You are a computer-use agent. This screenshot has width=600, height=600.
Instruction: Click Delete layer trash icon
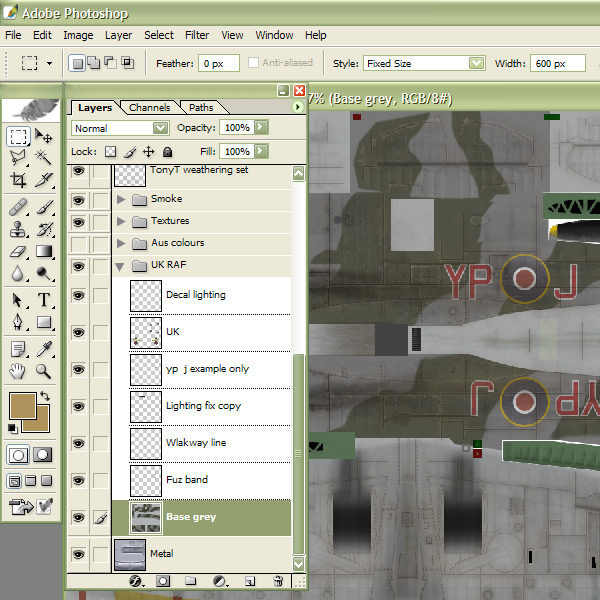278,581
